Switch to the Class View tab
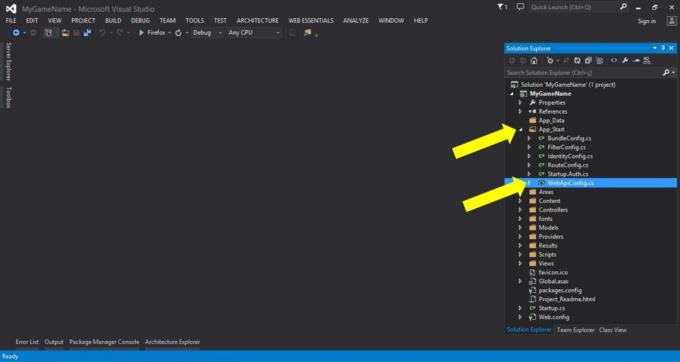 613,330
